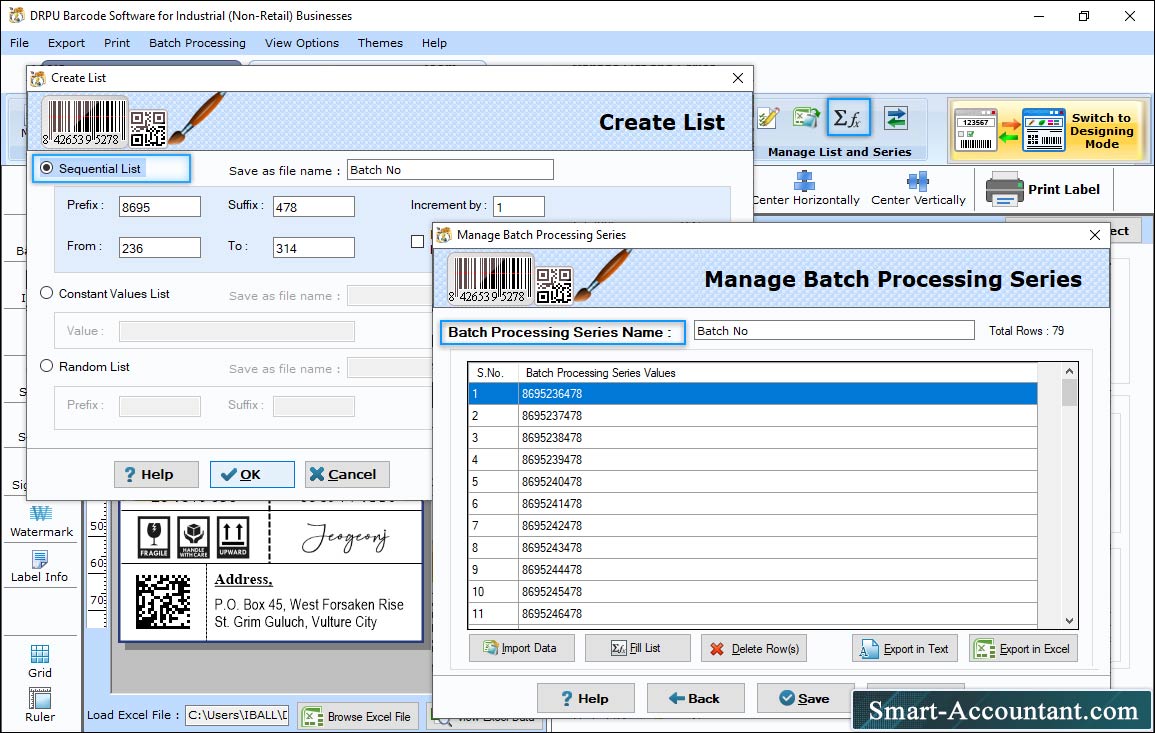Open the Themes menu
The image size is (1155, 733).
pos(380,43)
